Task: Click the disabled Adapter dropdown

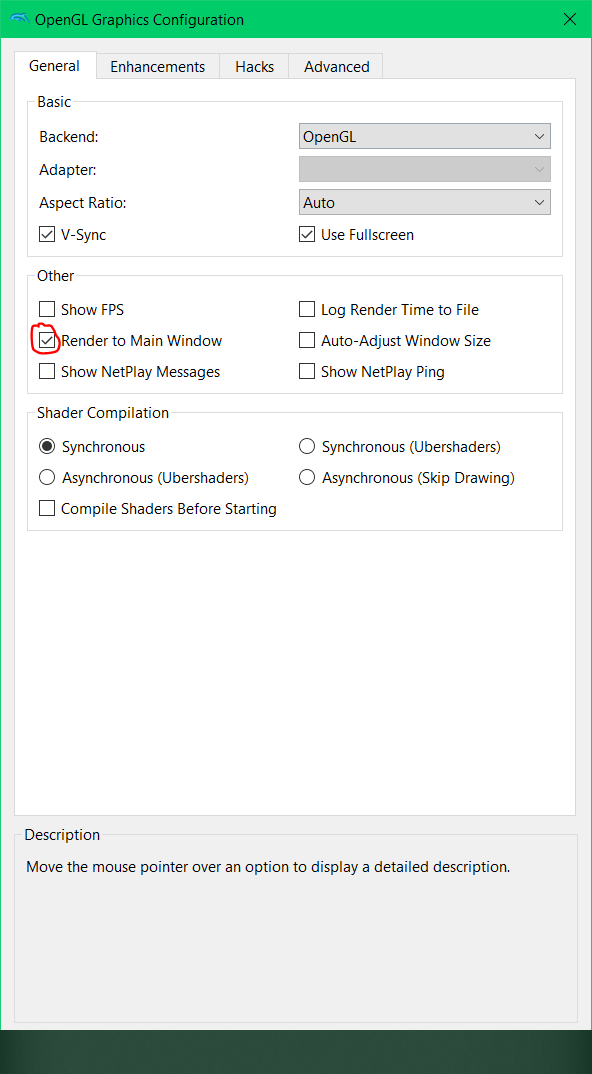Action: click(x=425, y=169)
